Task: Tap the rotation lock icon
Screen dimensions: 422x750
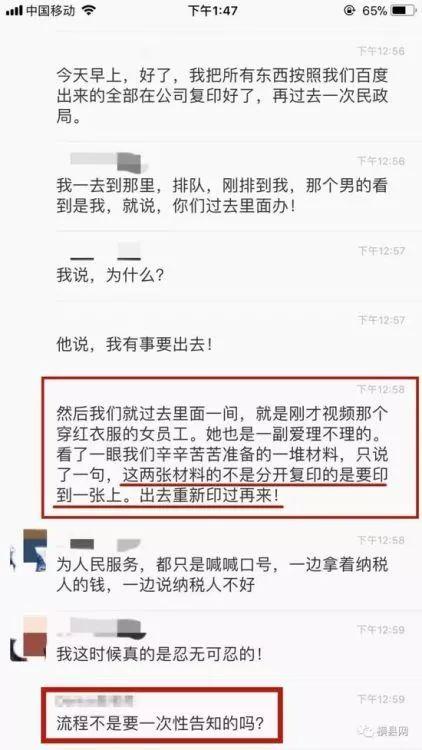Action: pyautogui.click(x=349, y=11)
